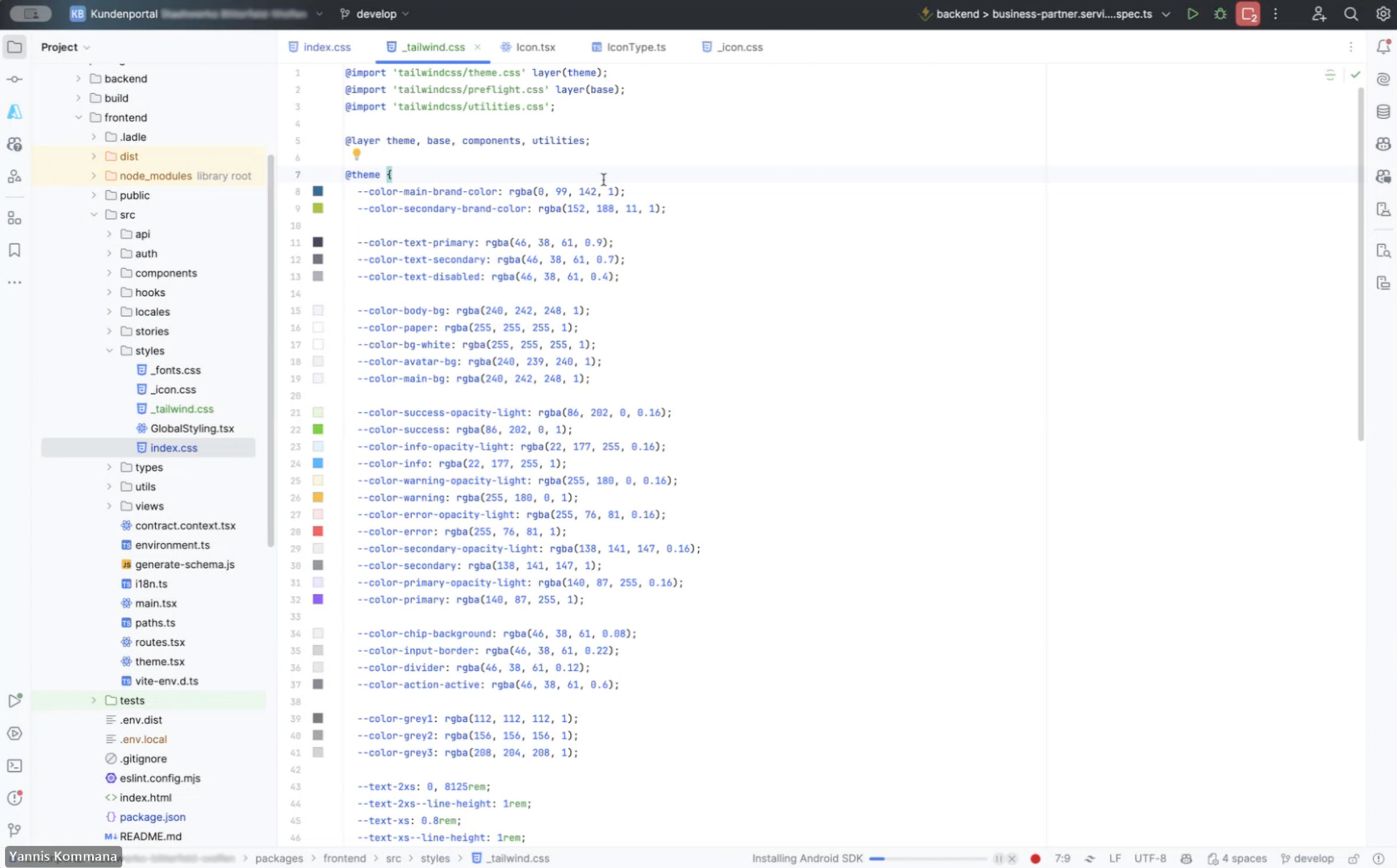Open the Database tool window icon

click(x=1383, y=111)
